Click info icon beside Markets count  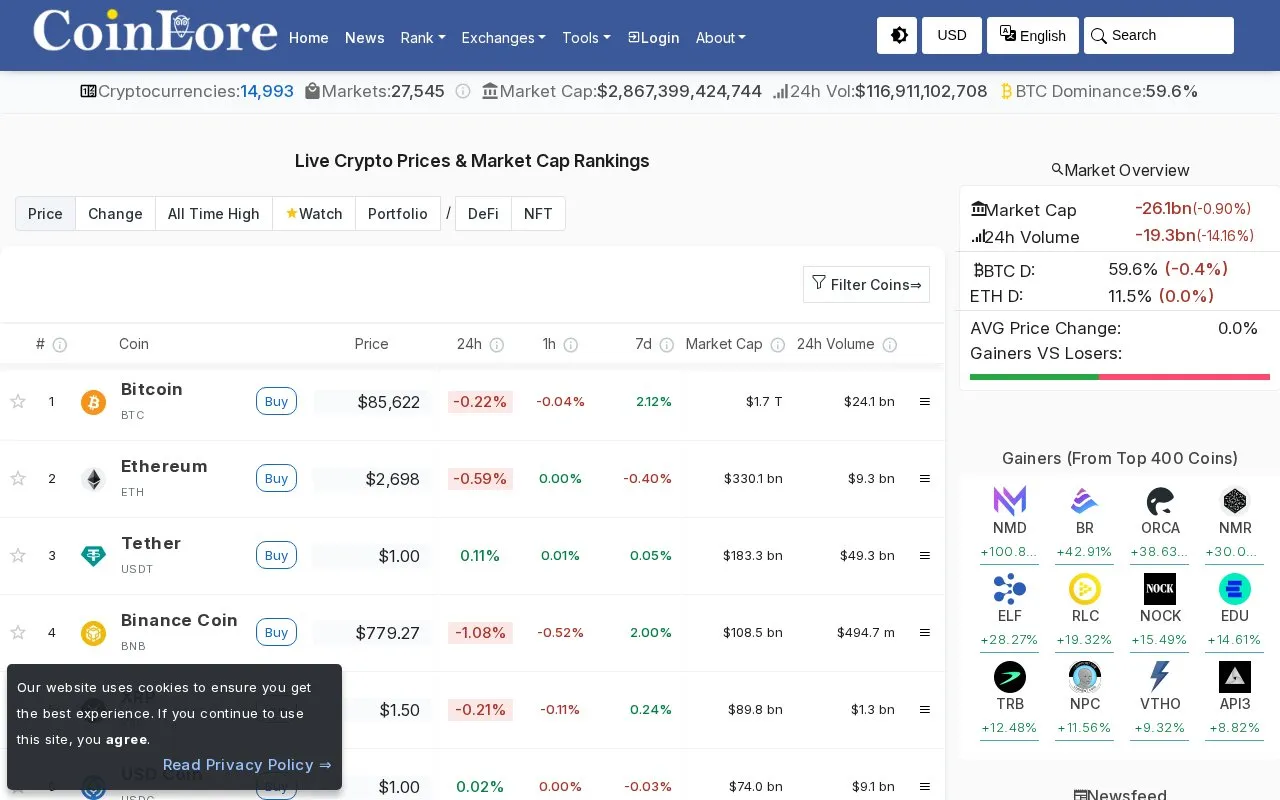point(463,91)
